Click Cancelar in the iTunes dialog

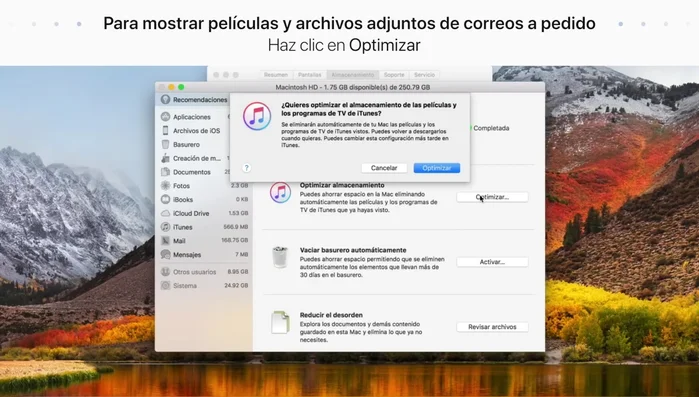pyautogui.click(x=384, y=168)
